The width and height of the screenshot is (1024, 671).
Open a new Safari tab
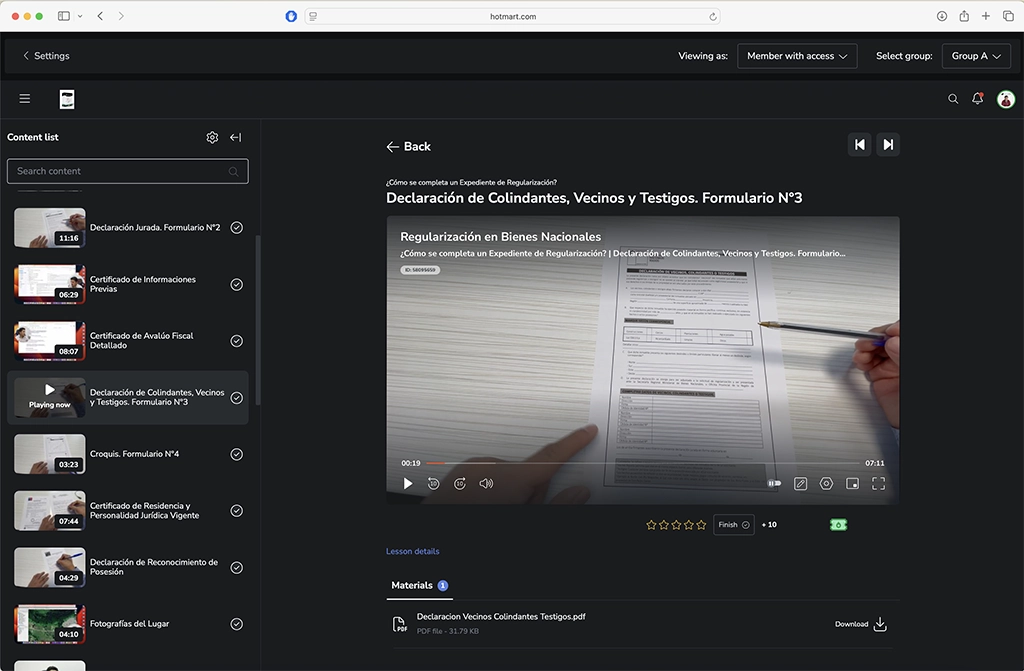point(985,16)
